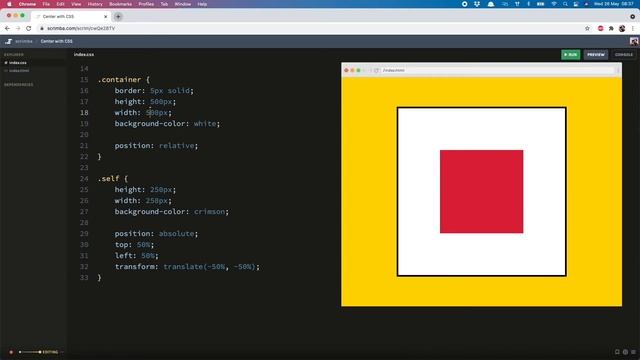Open Spotlight search in the menu bar
Image resolution: width=640 pixels, height=360 pixels.
pos(565,4)
